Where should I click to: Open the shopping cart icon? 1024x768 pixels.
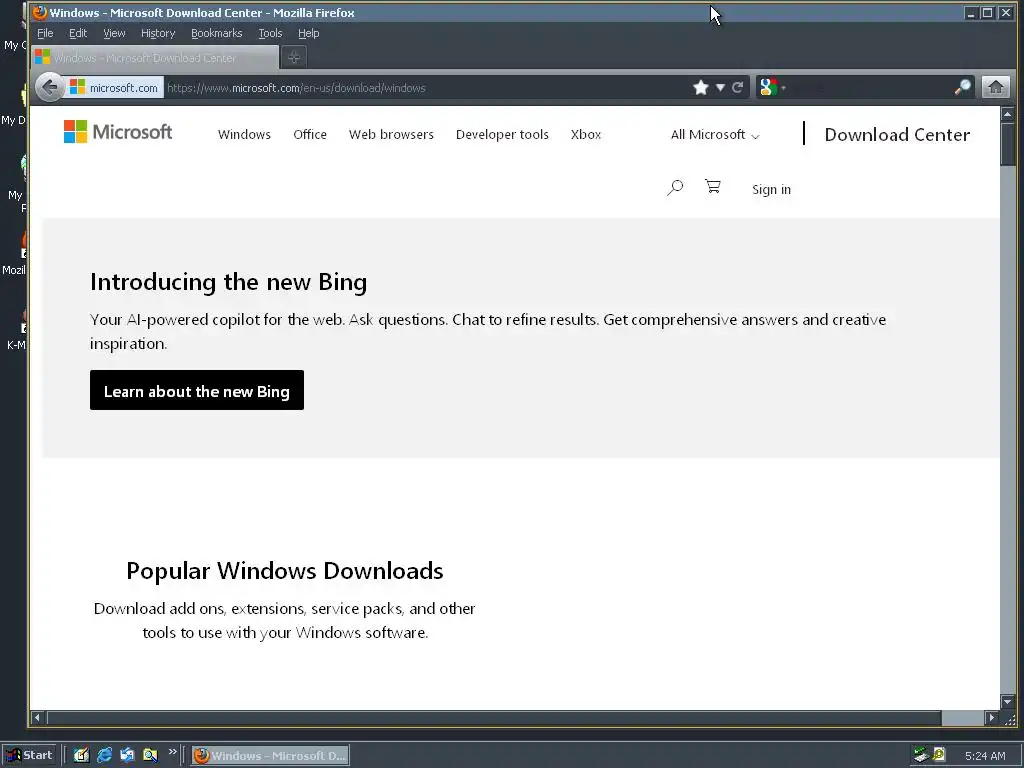click(x=712, y=187)
